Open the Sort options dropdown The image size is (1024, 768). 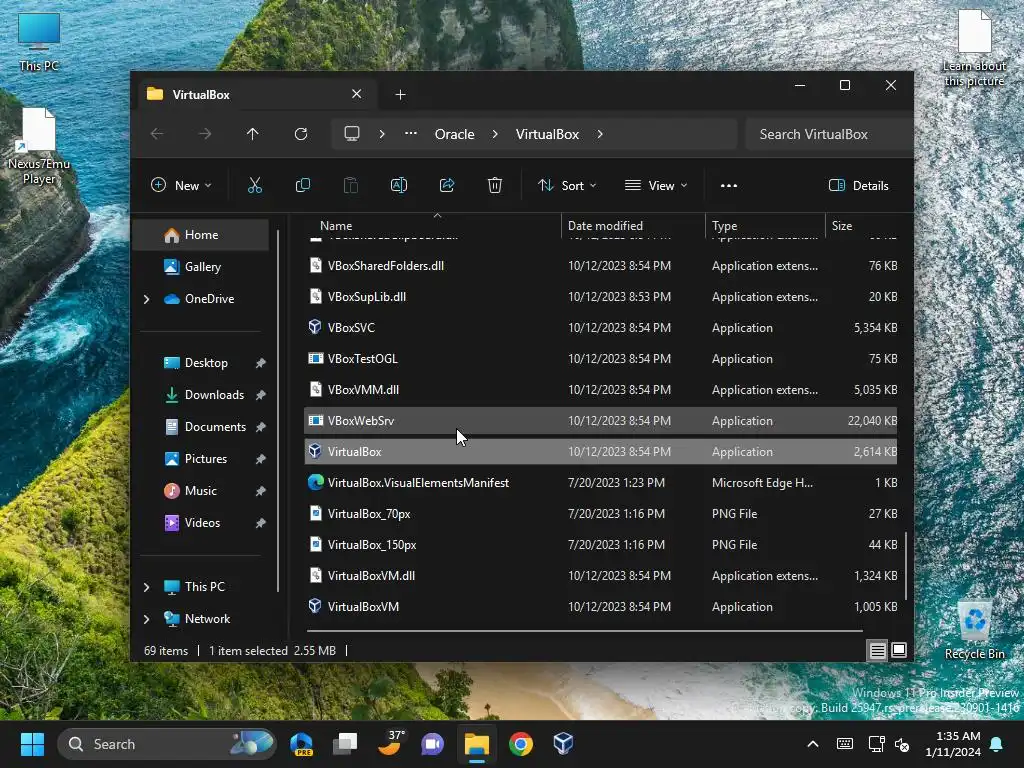[x=567, y=185]
